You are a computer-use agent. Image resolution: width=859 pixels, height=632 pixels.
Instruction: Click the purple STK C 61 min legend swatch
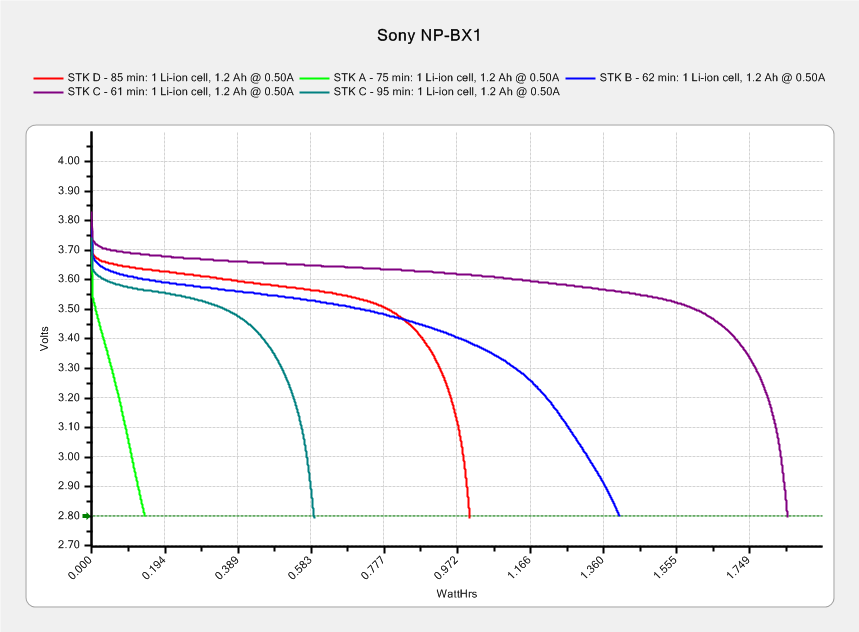48,92
